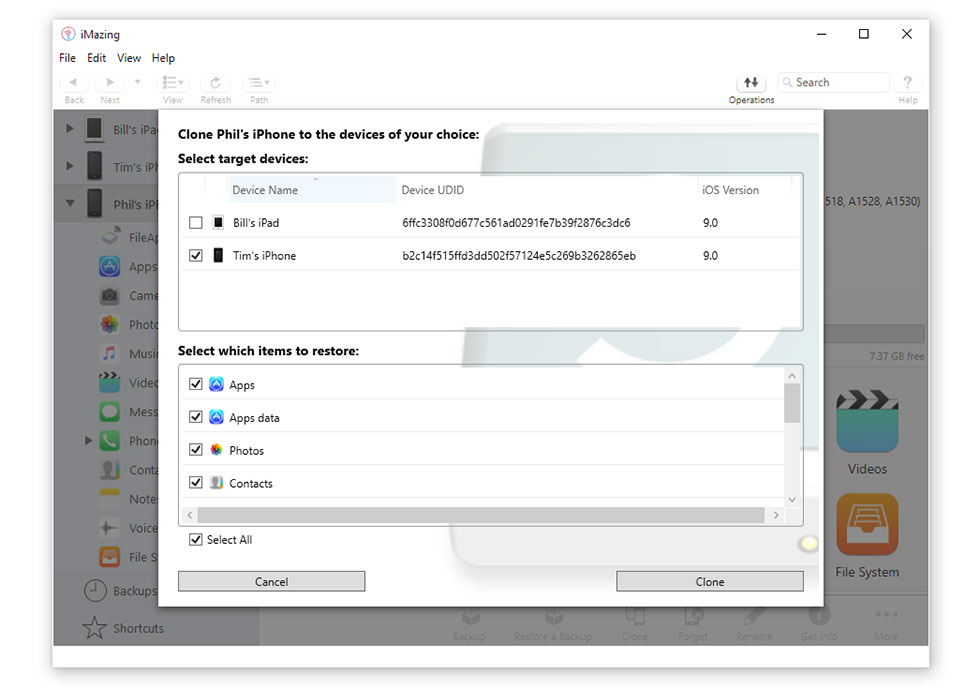The height and width of the screenshot is (689, 980).
Task: Collapse the Phil's iPhone tree node arrow
Action: coord(70,204)
